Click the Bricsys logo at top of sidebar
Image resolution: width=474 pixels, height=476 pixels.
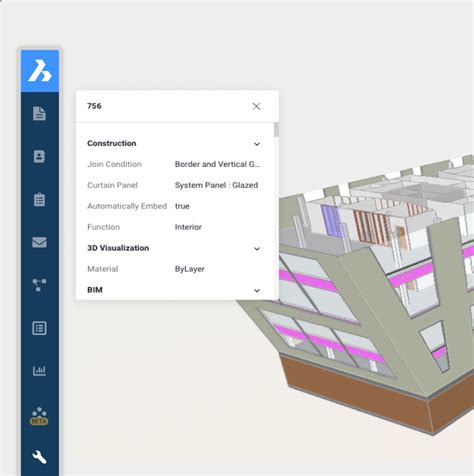[40, 71]
